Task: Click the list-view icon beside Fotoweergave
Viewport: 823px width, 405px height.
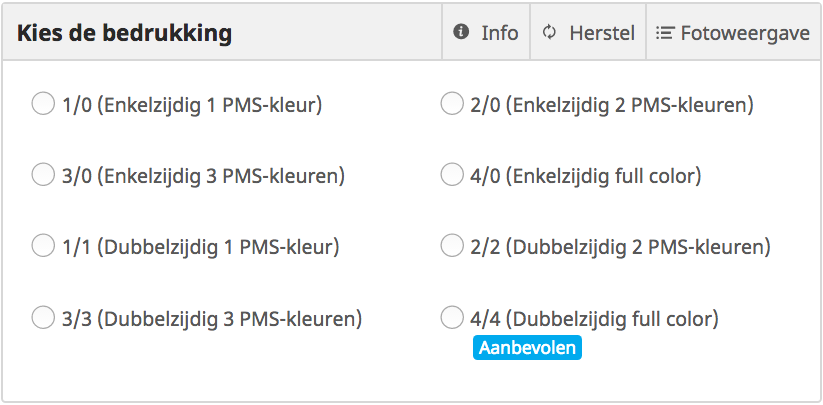Action: coord(665,33)
